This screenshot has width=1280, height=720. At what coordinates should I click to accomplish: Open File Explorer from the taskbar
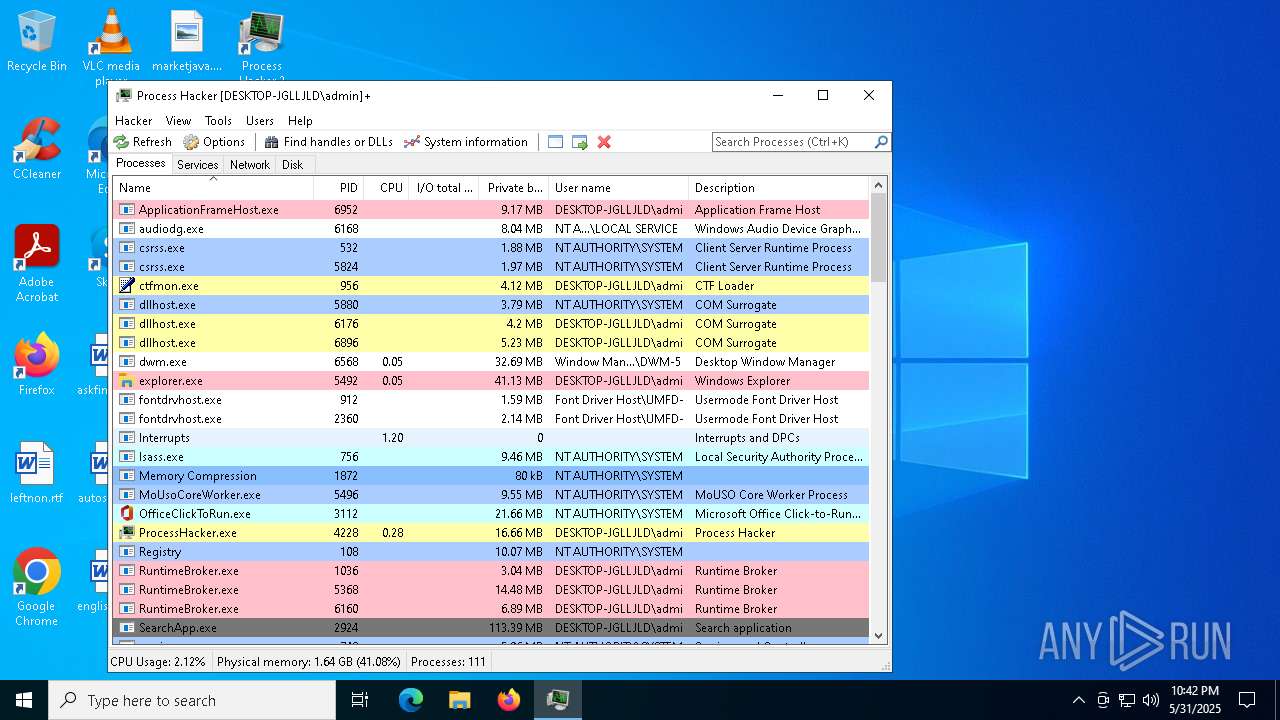click(x=460, y=700)
